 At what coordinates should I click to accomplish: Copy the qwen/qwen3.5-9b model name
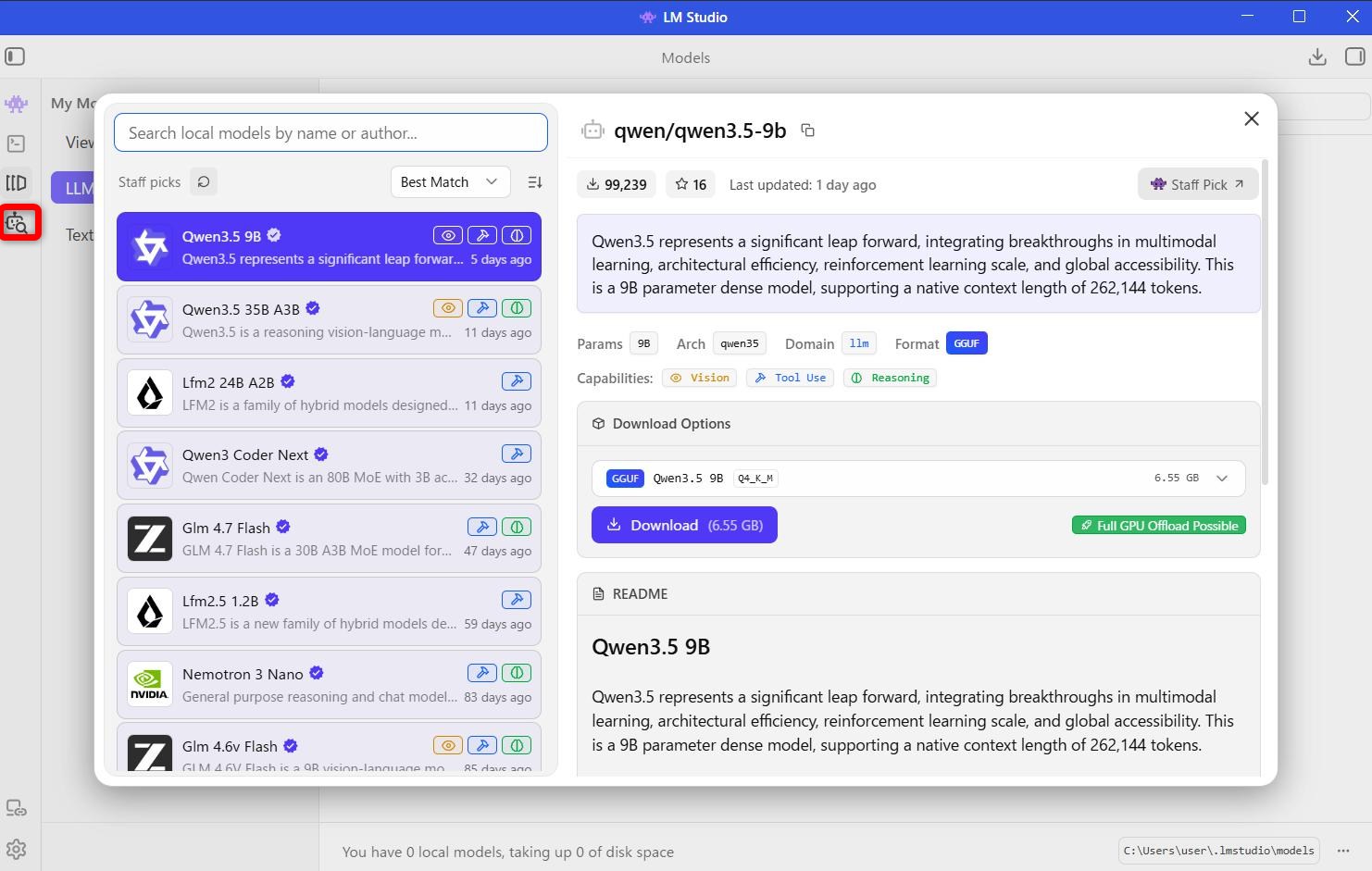tap(807, 131)
